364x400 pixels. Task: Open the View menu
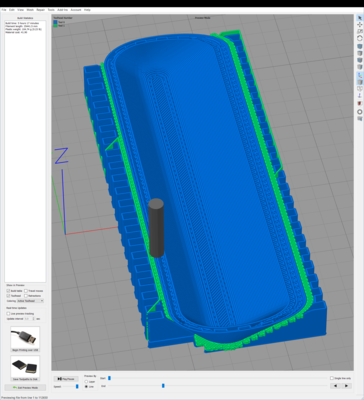point(21,10)
